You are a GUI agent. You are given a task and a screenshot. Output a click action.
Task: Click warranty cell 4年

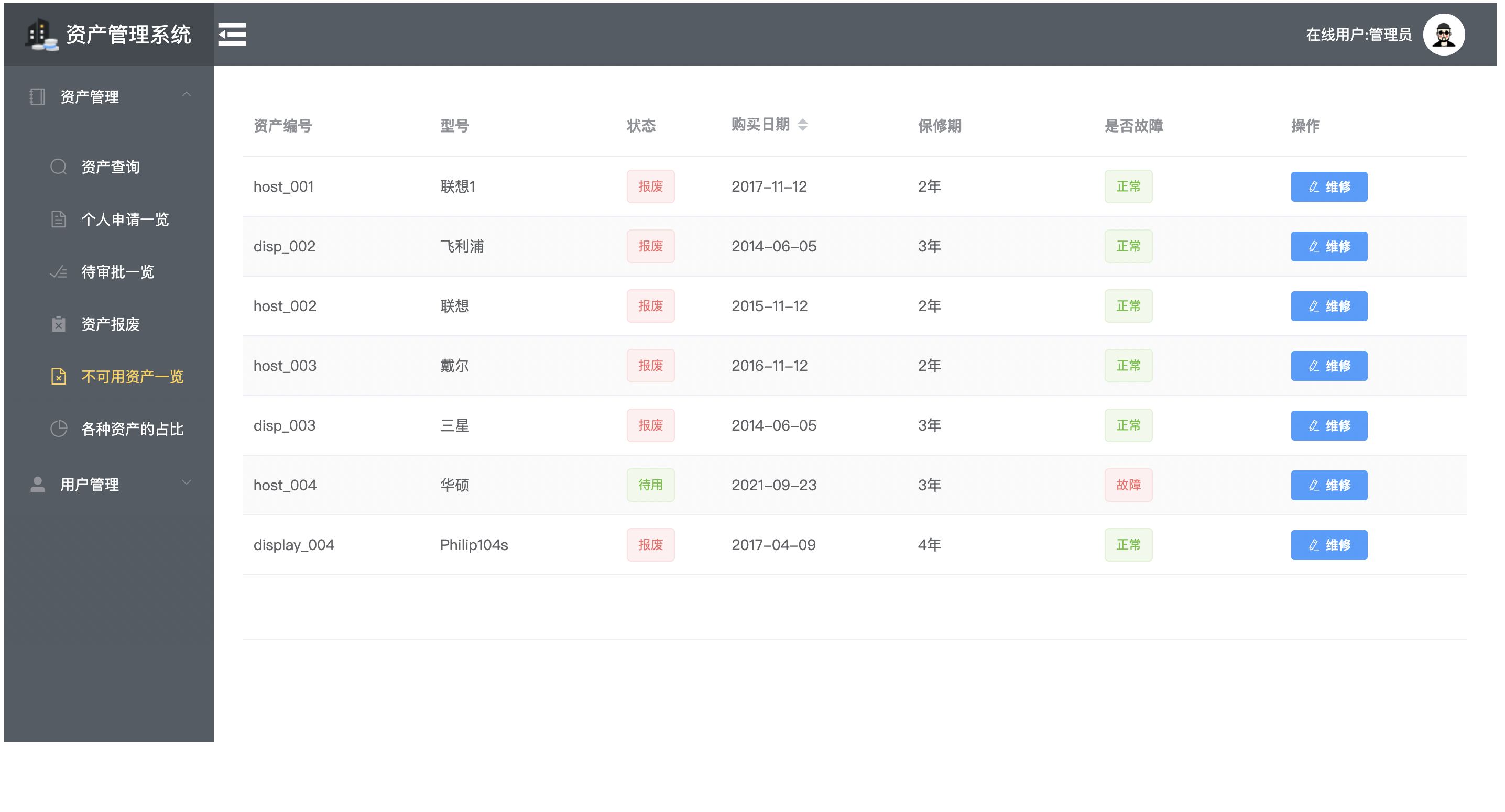930,544
